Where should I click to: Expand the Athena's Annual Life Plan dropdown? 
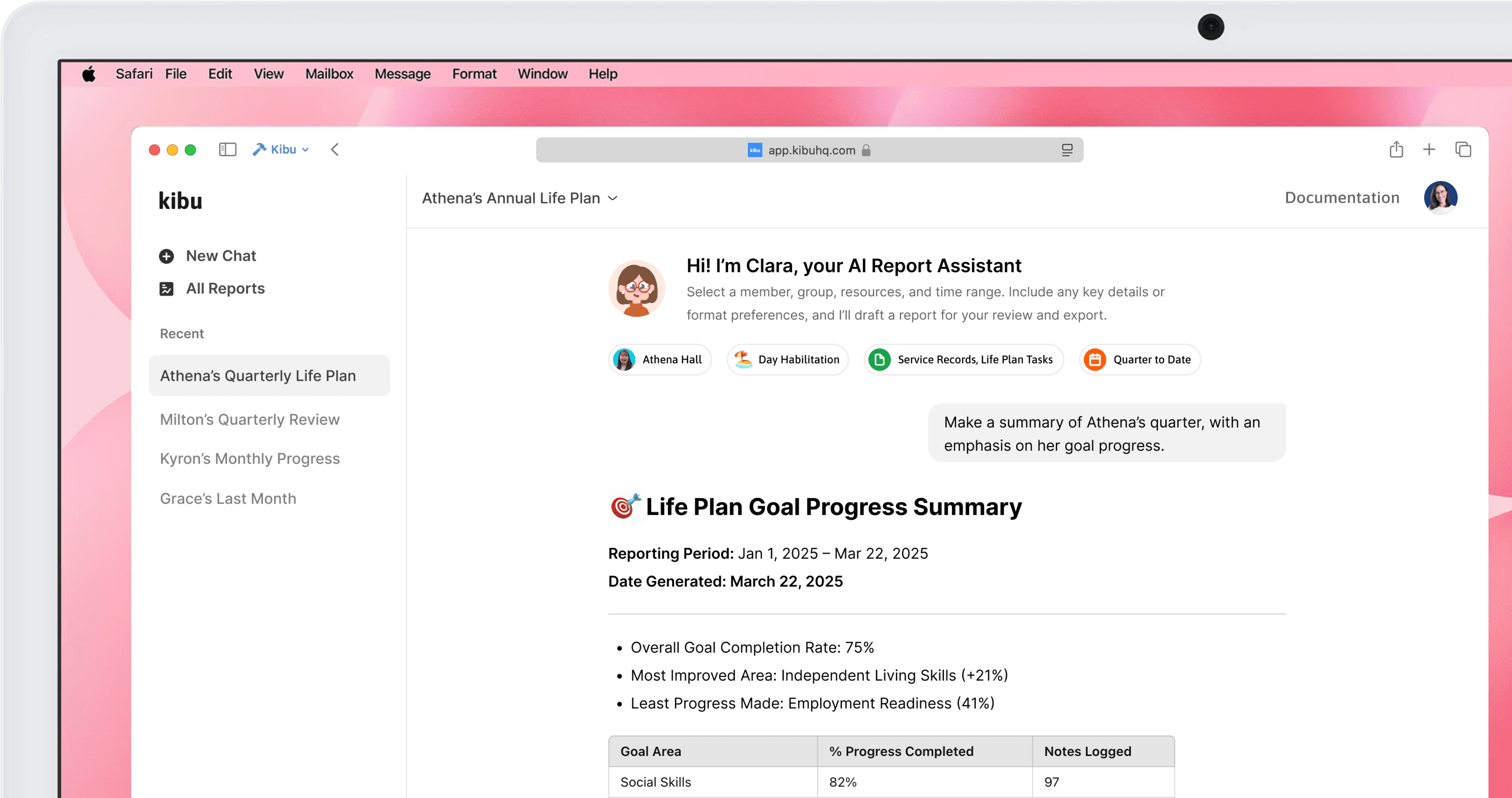pos(519,198)
